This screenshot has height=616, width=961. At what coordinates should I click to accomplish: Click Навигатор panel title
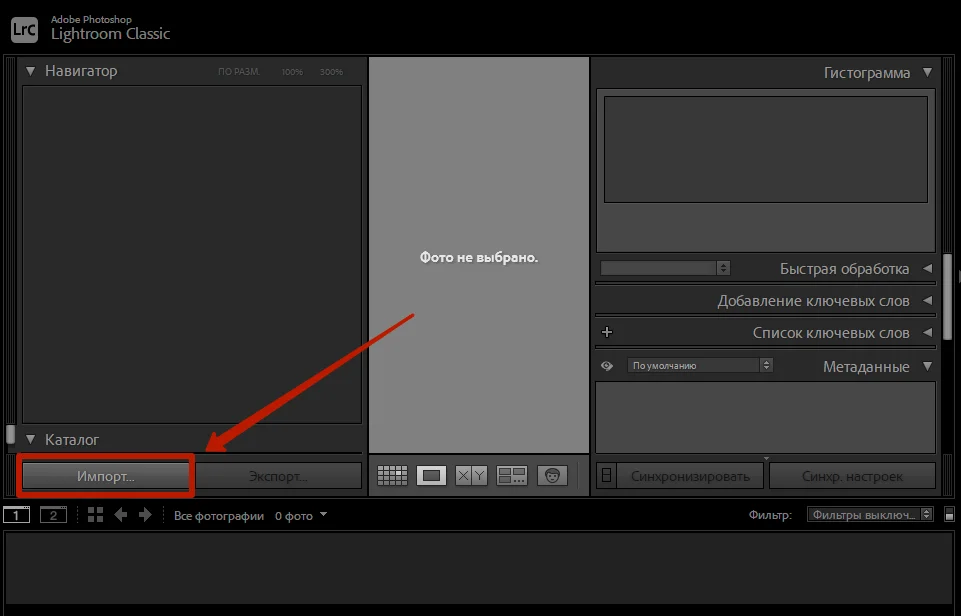pyautogui.click(x=81, y=71)
